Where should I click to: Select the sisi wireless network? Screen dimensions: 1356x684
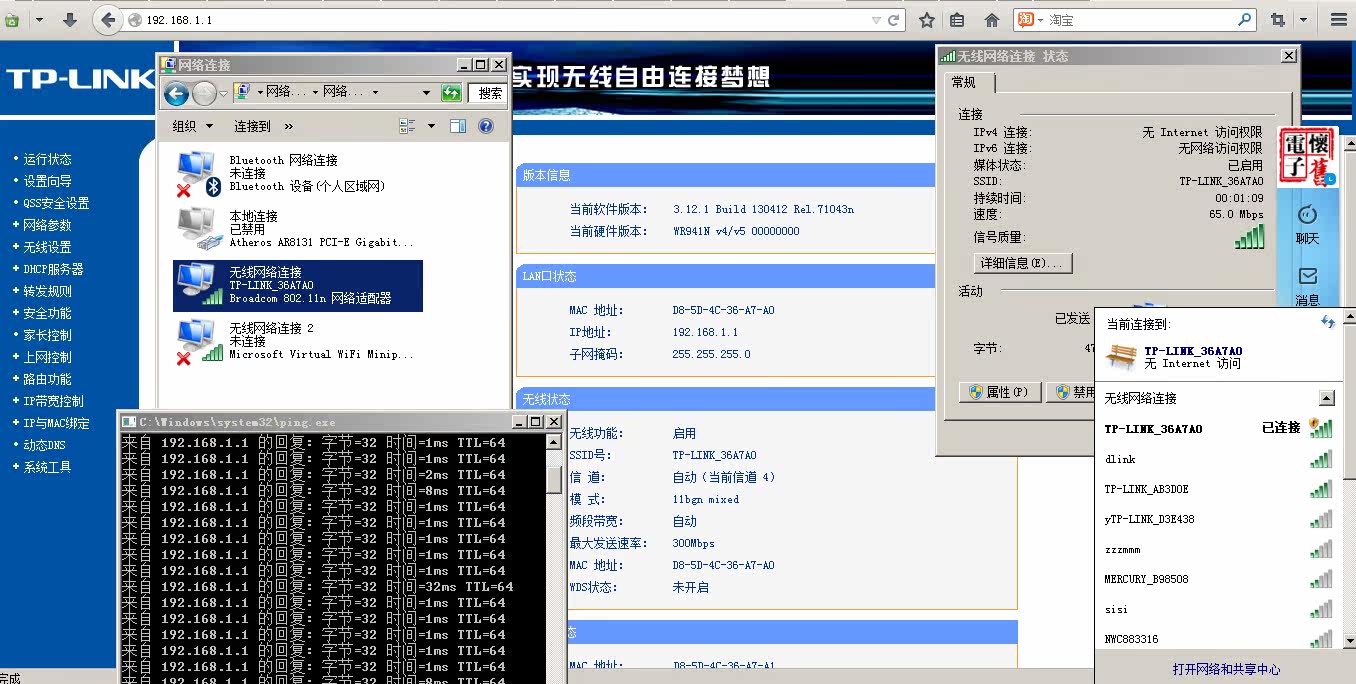[x=1218, y=609]
